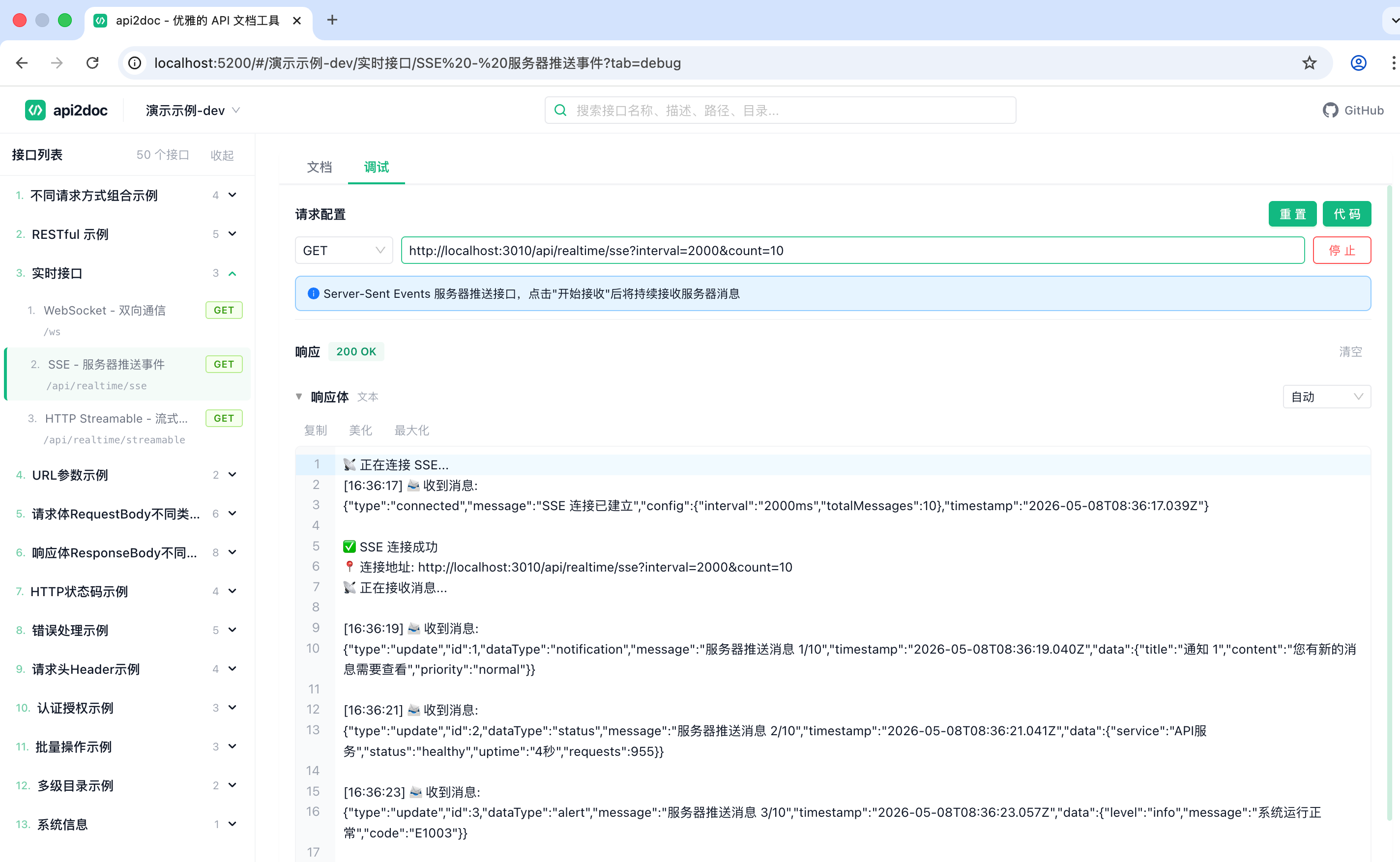Image resolution: width=1400 pixels, height=862 pixels.
Task: Click the 代码 button
Action: coord(1347,214)
